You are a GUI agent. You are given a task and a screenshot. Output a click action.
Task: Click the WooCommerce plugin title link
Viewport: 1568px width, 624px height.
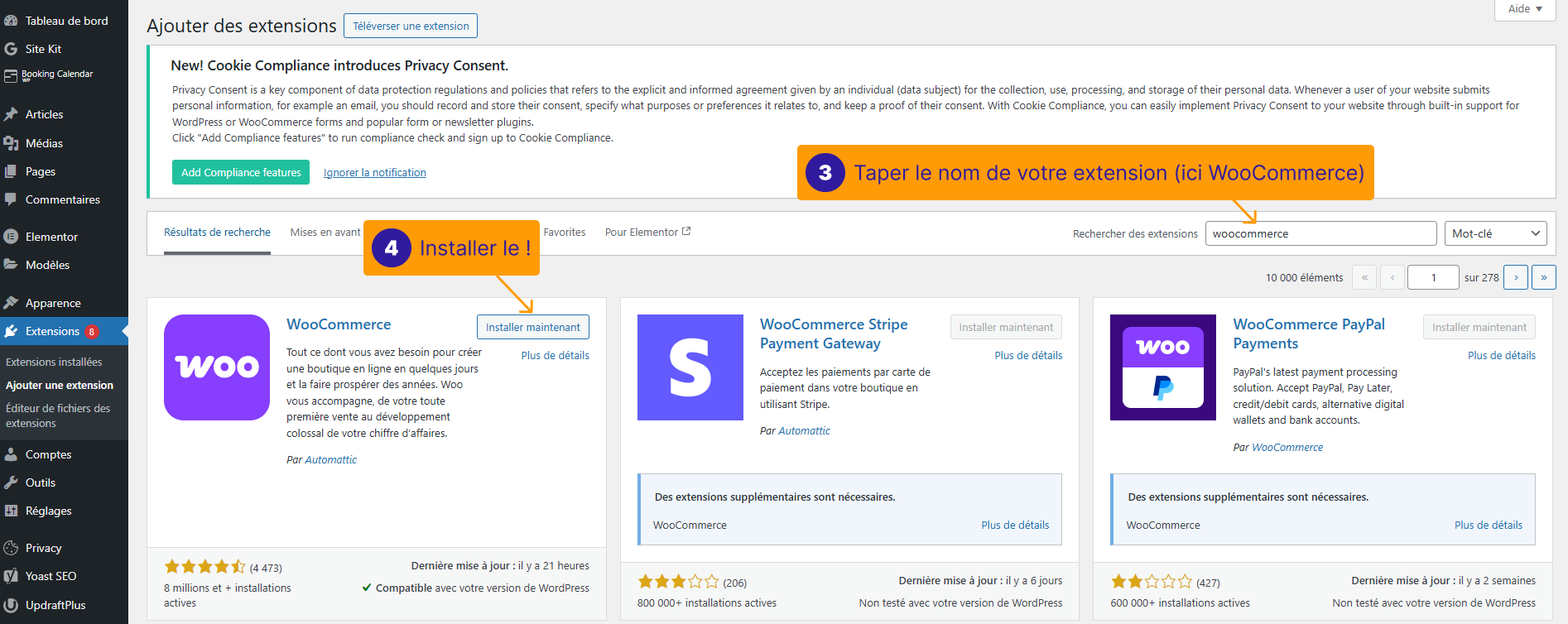pos(339,324)
